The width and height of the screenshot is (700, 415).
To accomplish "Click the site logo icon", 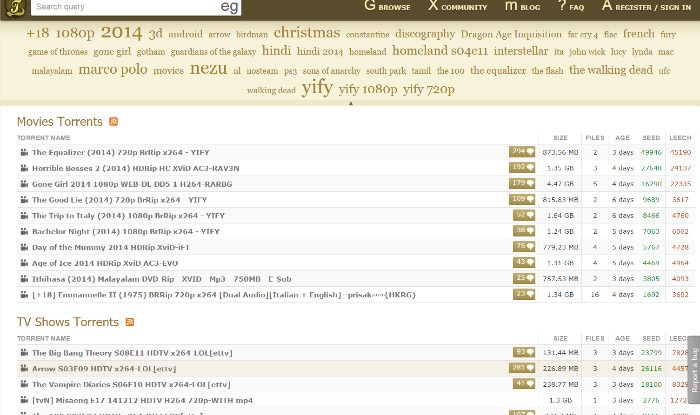I will 16,7.
